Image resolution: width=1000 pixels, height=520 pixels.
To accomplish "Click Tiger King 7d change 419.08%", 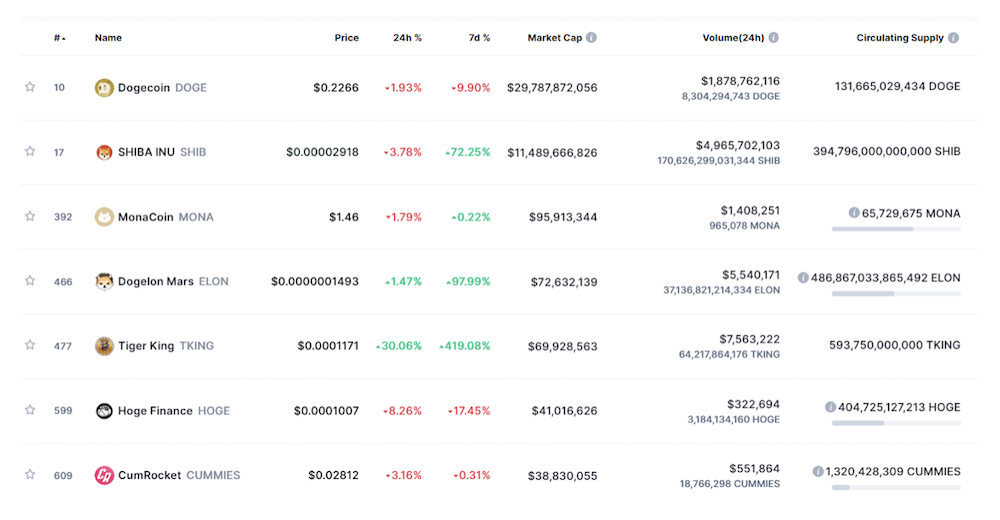I will (465, 346).
